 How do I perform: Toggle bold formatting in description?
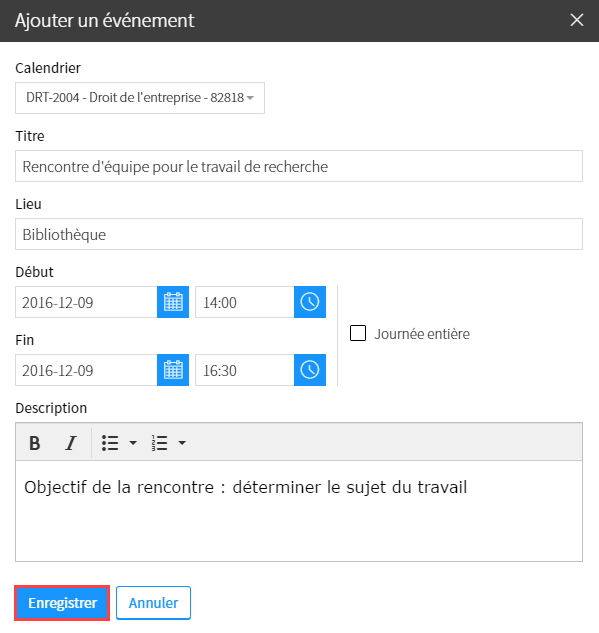point(35,443)
